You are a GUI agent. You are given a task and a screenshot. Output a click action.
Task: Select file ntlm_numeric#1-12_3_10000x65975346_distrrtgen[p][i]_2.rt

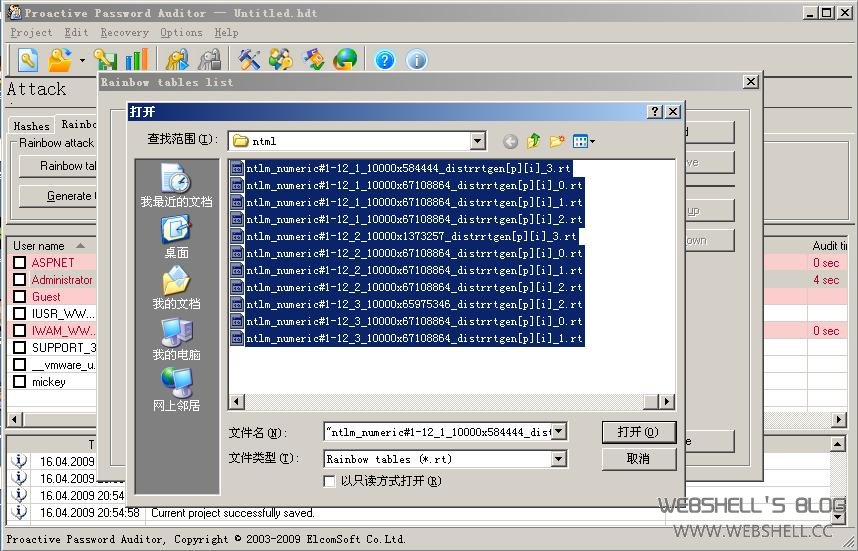click(x=407, y=304)
